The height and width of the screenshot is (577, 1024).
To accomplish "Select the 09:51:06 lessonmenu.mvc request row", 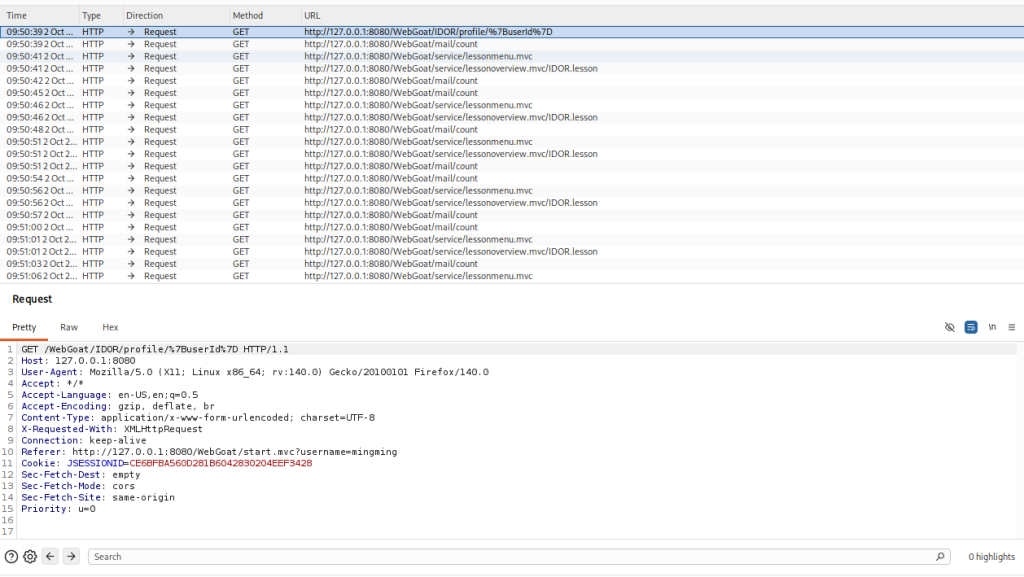I will click(x=512, y=276).
